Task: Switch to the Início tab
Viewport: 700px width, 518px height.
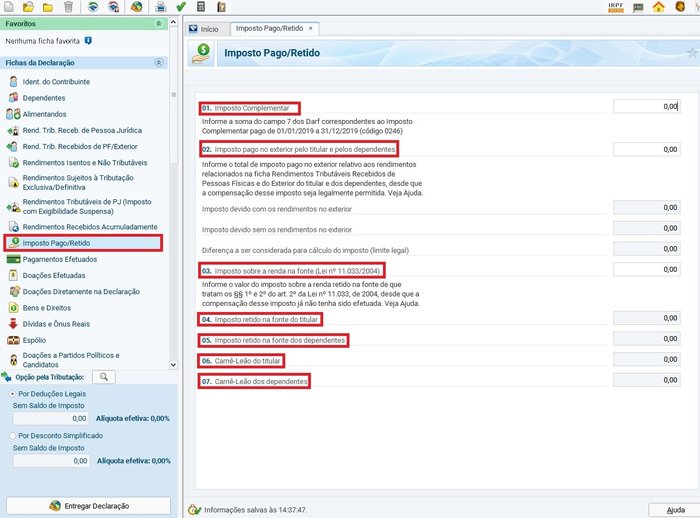Action: (x=204, y=29)
